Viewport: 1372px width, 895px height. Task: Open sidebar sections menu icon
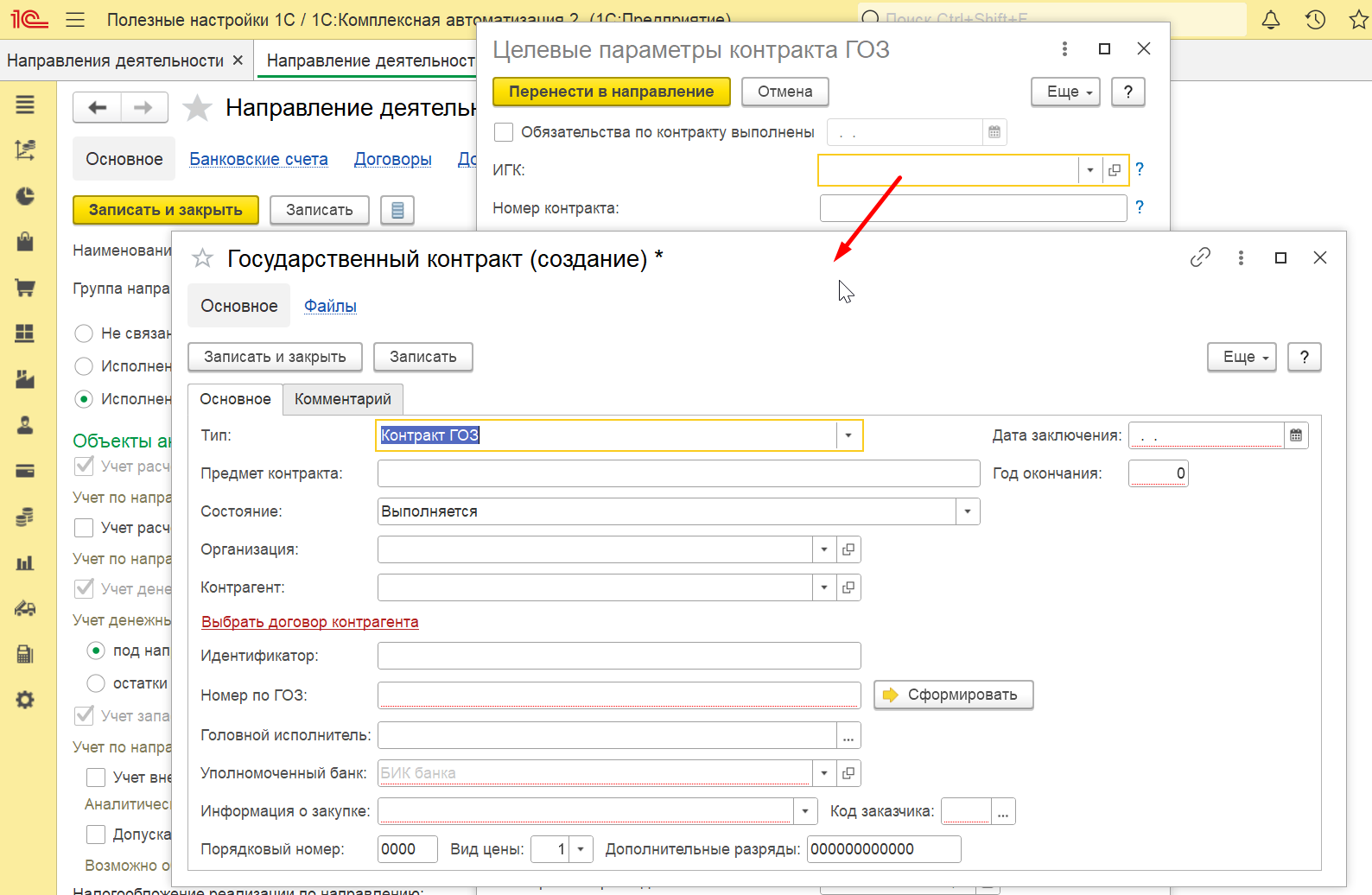(25, 105)
